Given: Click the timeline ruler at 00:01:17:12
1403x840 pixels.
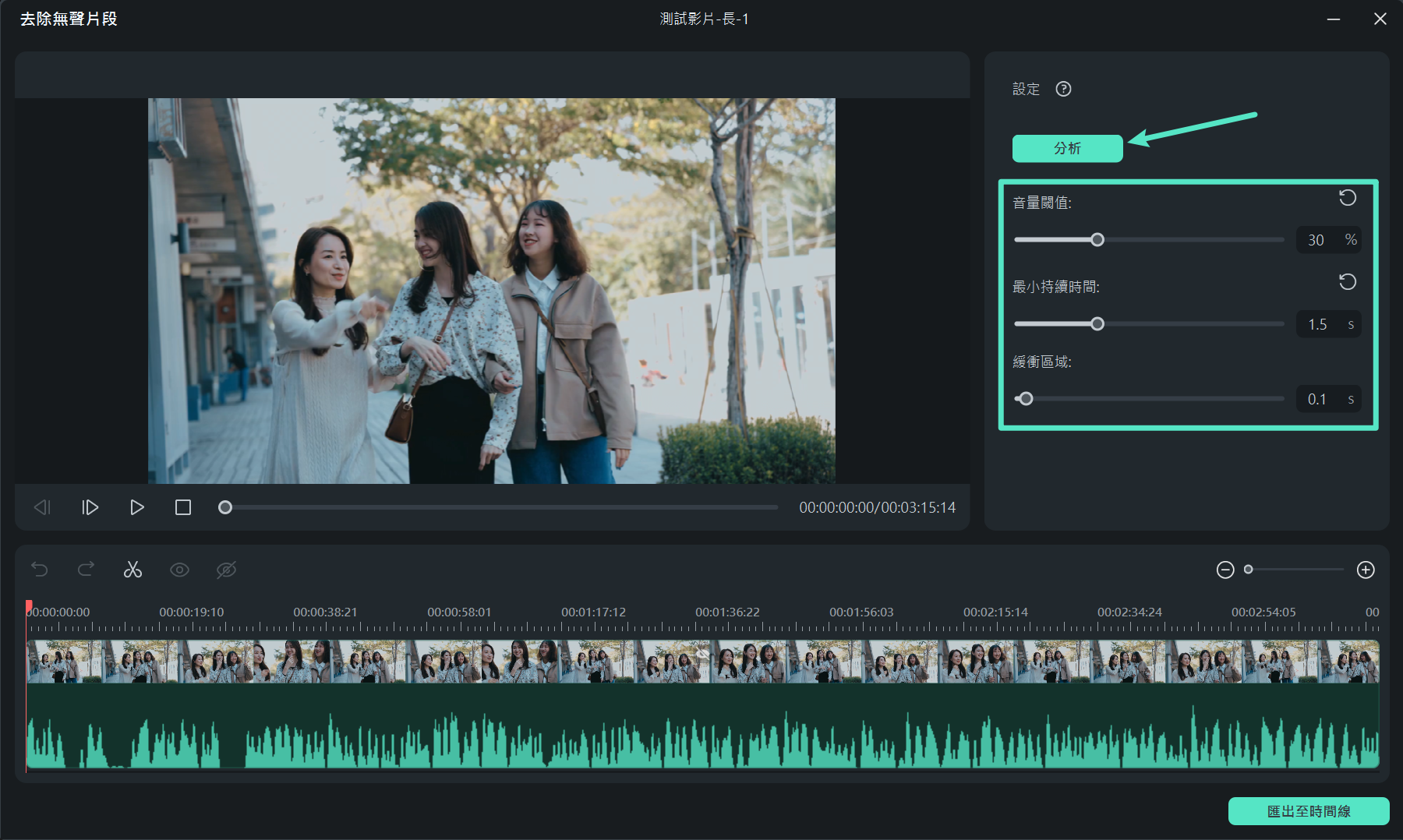Looking at the screenshot, I should [593, 612].
